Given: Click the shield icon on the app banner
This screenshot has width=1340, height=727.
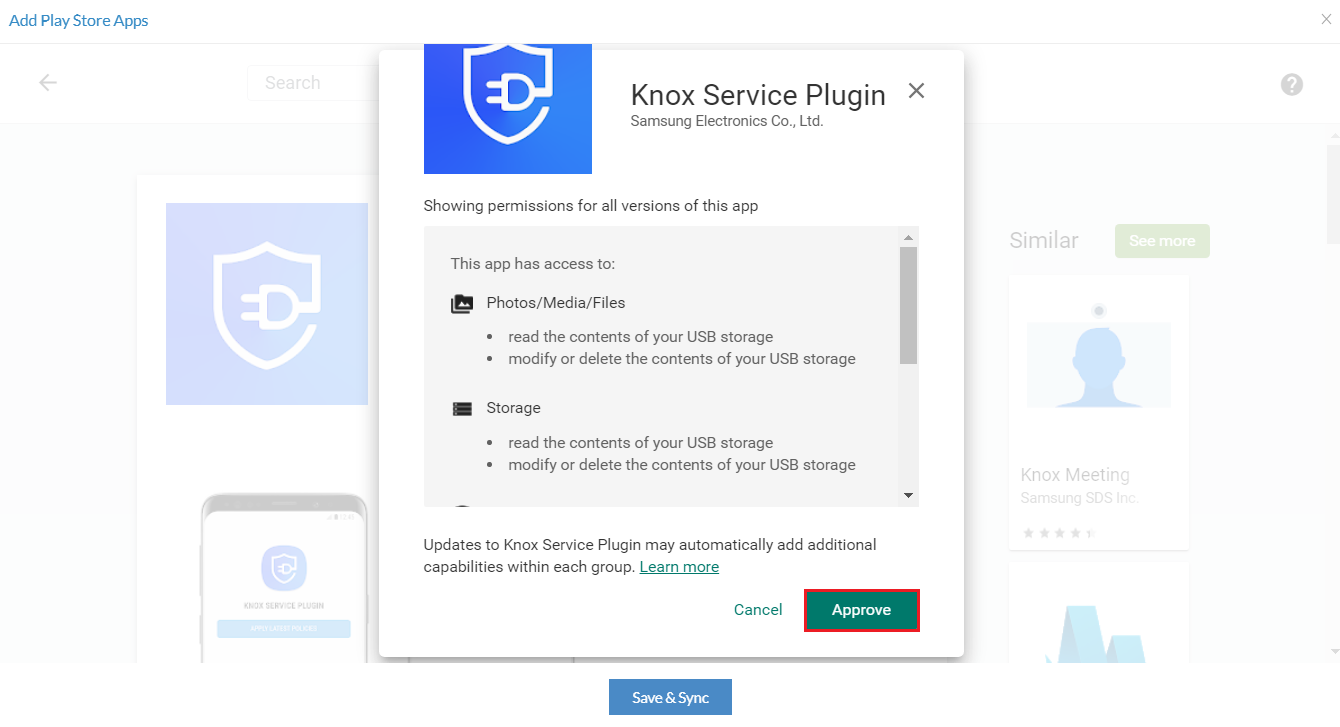Looking at the screenshot, I should point(267,304).
